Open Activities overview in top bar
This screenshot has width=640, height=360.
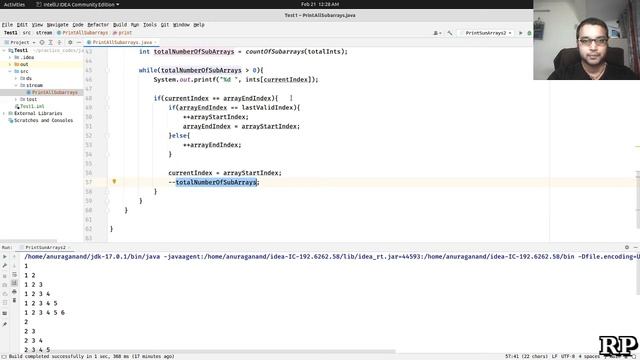[14, 4]
